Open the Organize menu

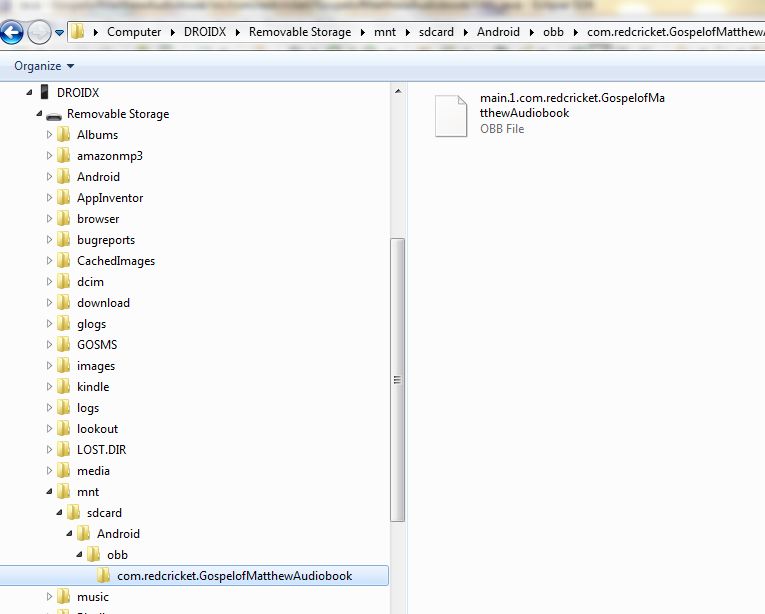click(x=44, y=66)
